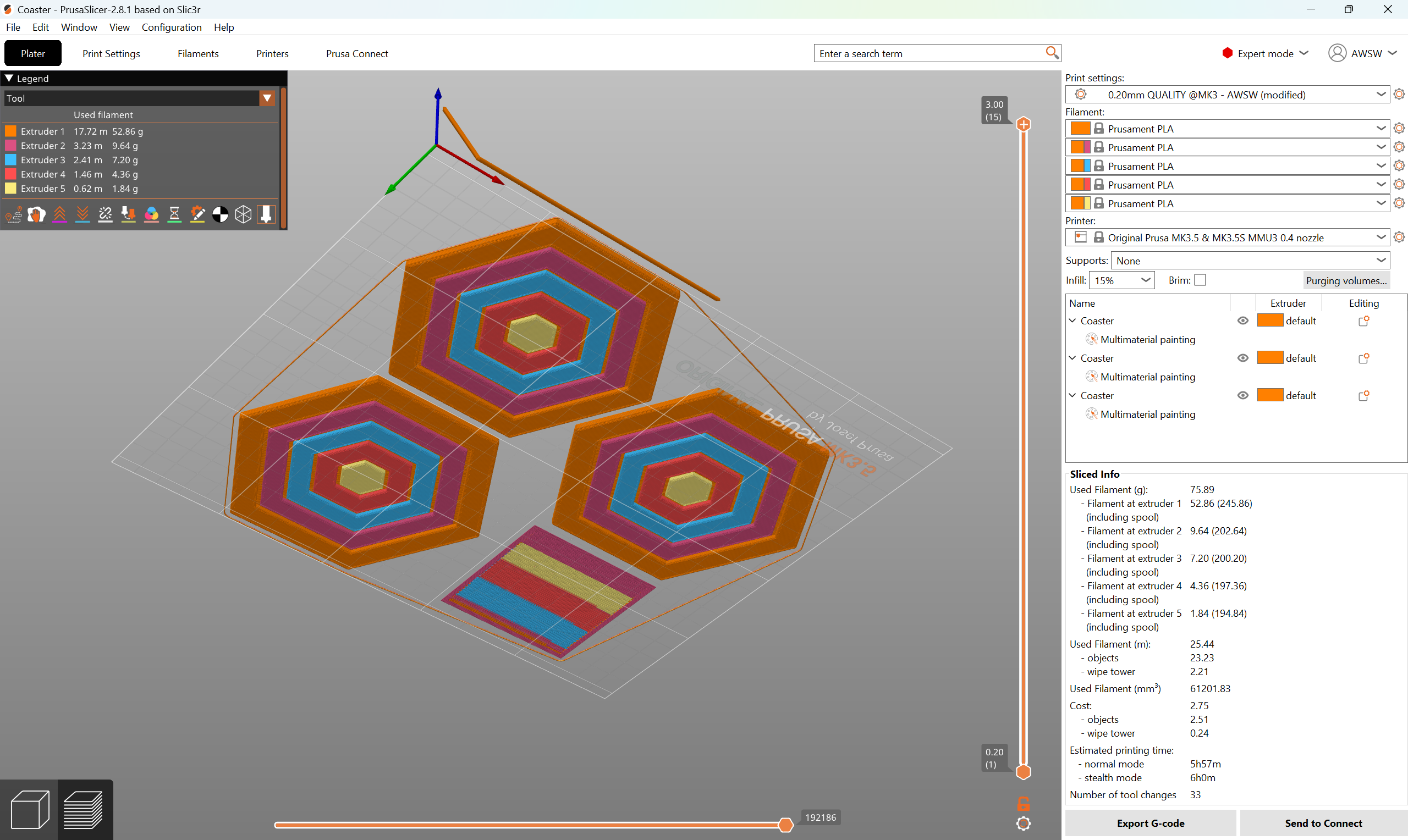The width and height of the screenshot is (1408, 840).
Task: Open the Configuration menu
Action: 172,27
